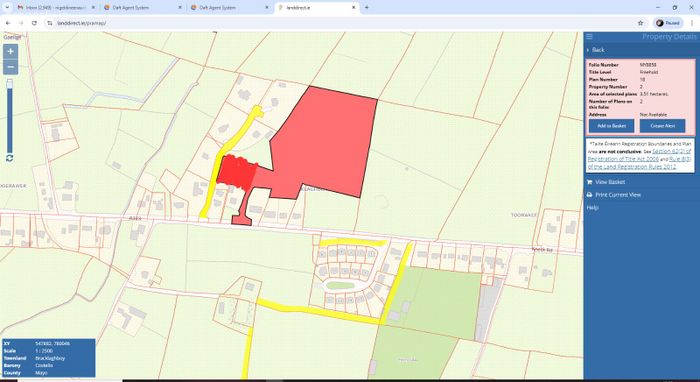Click the Folio Number value
Screen dimensions: 700x382
pyautogui.click(x=648, y=65)
